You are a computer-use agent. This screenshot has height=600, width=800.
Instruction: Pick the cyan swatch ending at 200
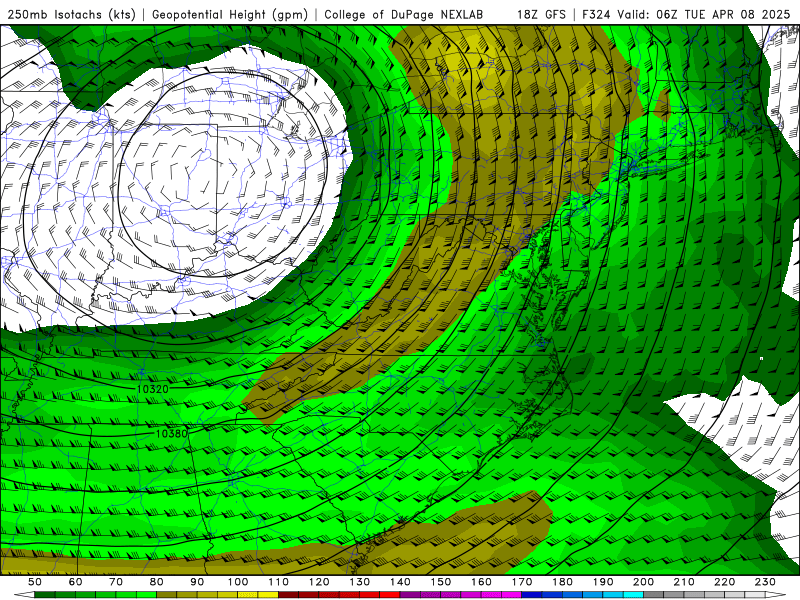point(633,595)
